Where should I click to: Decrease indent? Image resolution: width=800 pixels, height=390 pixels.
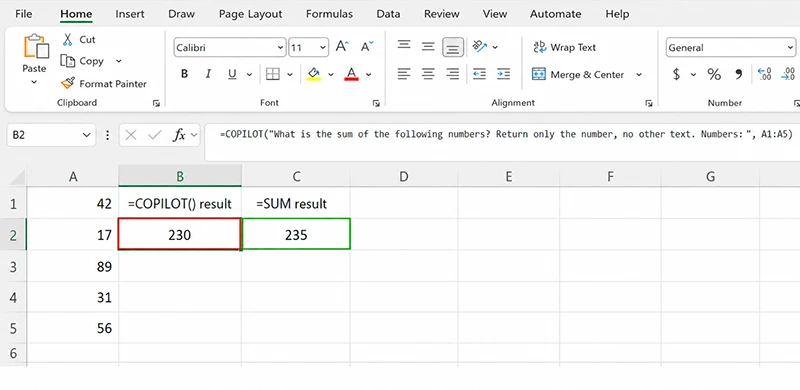479,75
